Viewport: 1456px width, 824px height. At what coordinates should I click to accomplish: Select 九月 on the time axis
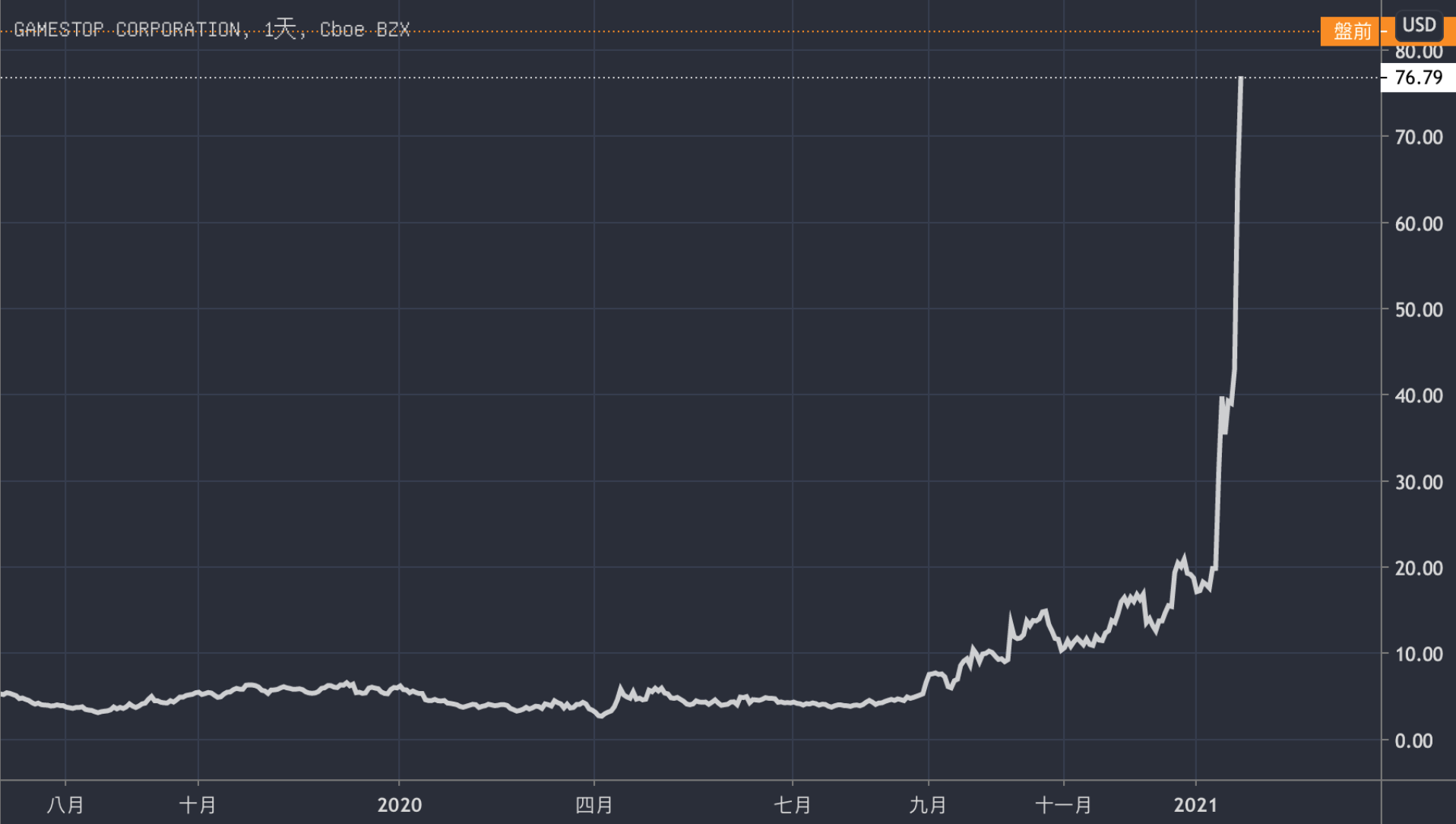(928, 805)
